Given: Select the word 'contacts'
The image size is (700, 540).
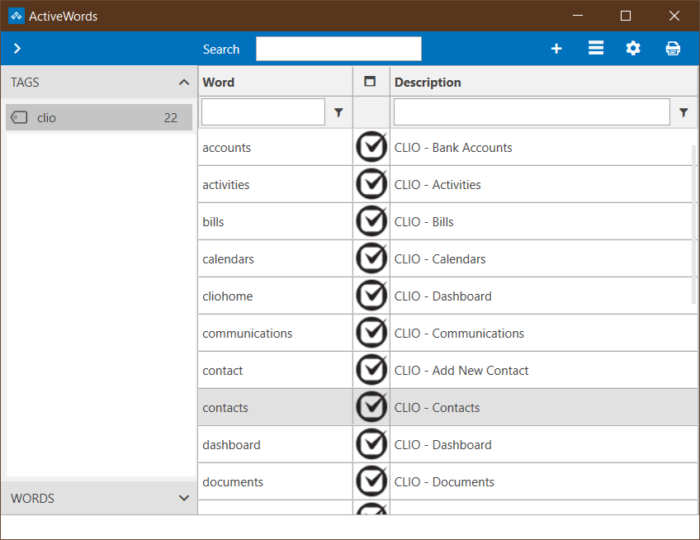Looking at the screenshot, I should [x=225, y=407].
